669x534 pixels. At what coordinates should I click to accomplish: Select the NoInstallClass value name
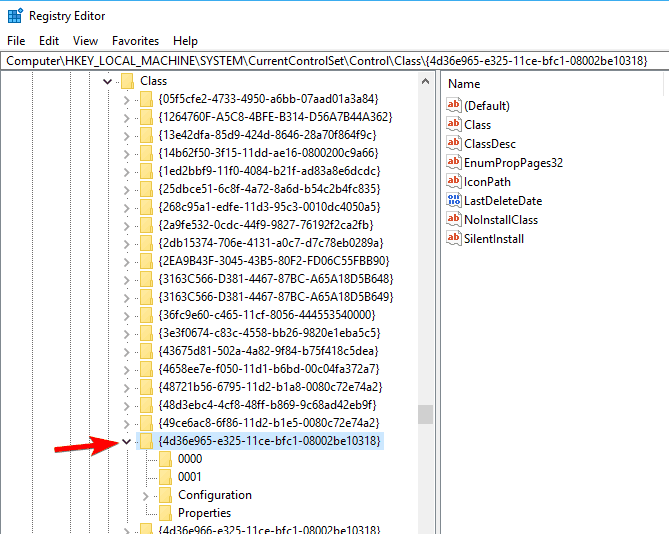pos(501,220)
